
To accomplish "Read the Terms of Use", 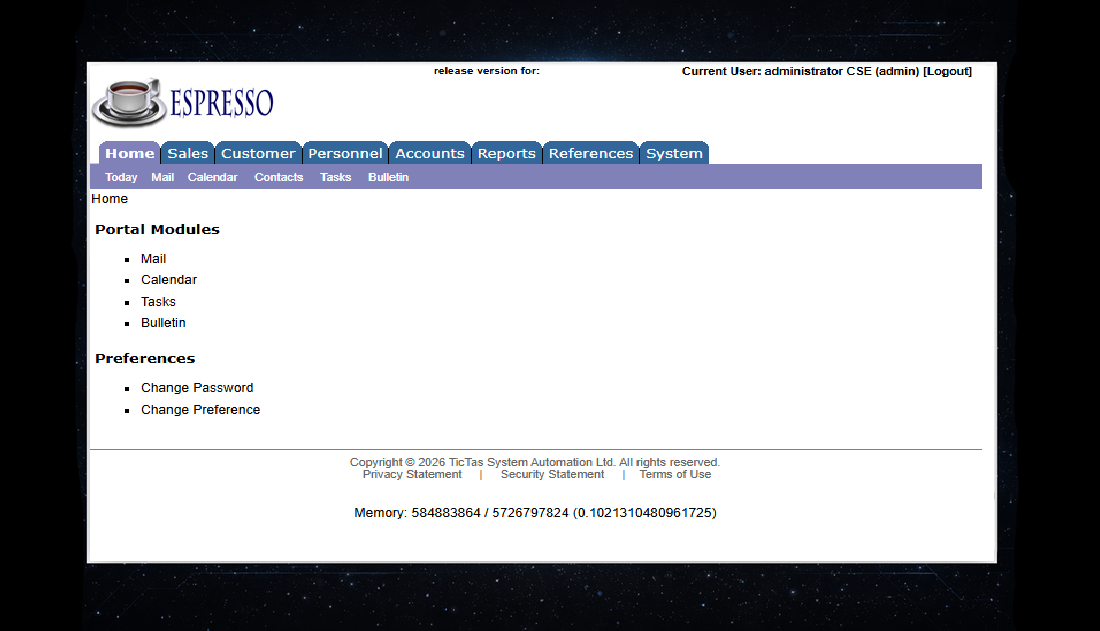I will (675, 473).
